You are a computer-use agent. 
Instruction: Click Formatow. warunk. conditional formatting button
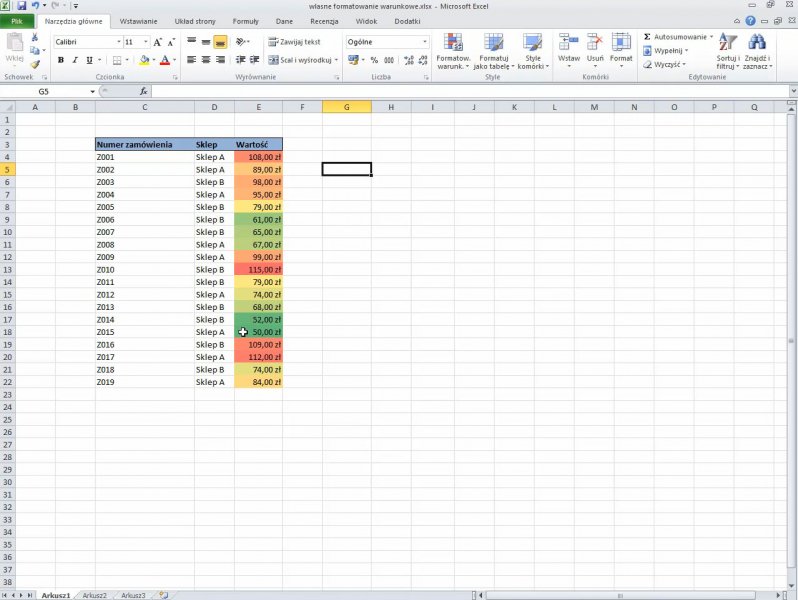click(453, 50)
